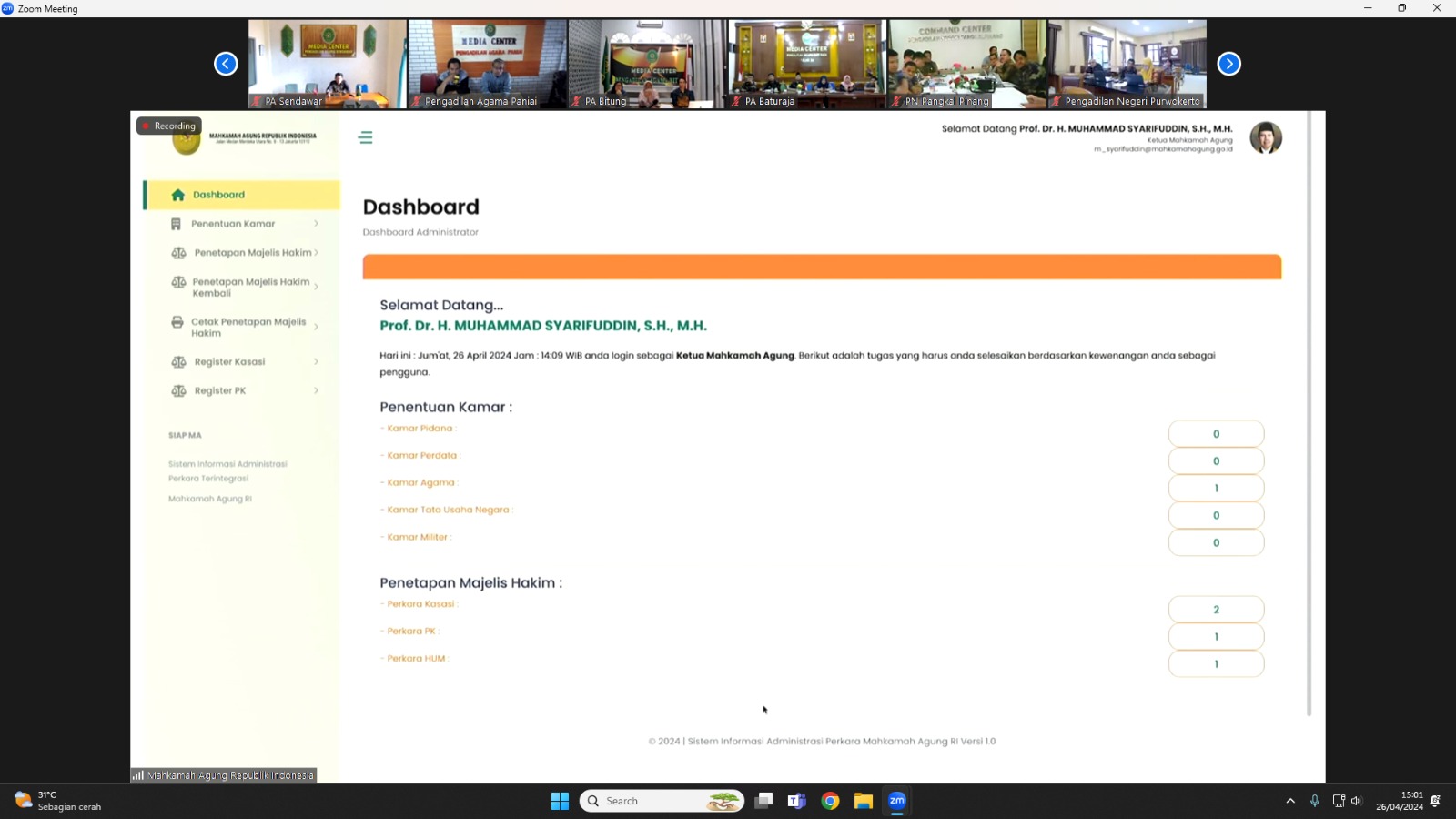Click the shared screen vertical scrollbar

click(1309, 409)
